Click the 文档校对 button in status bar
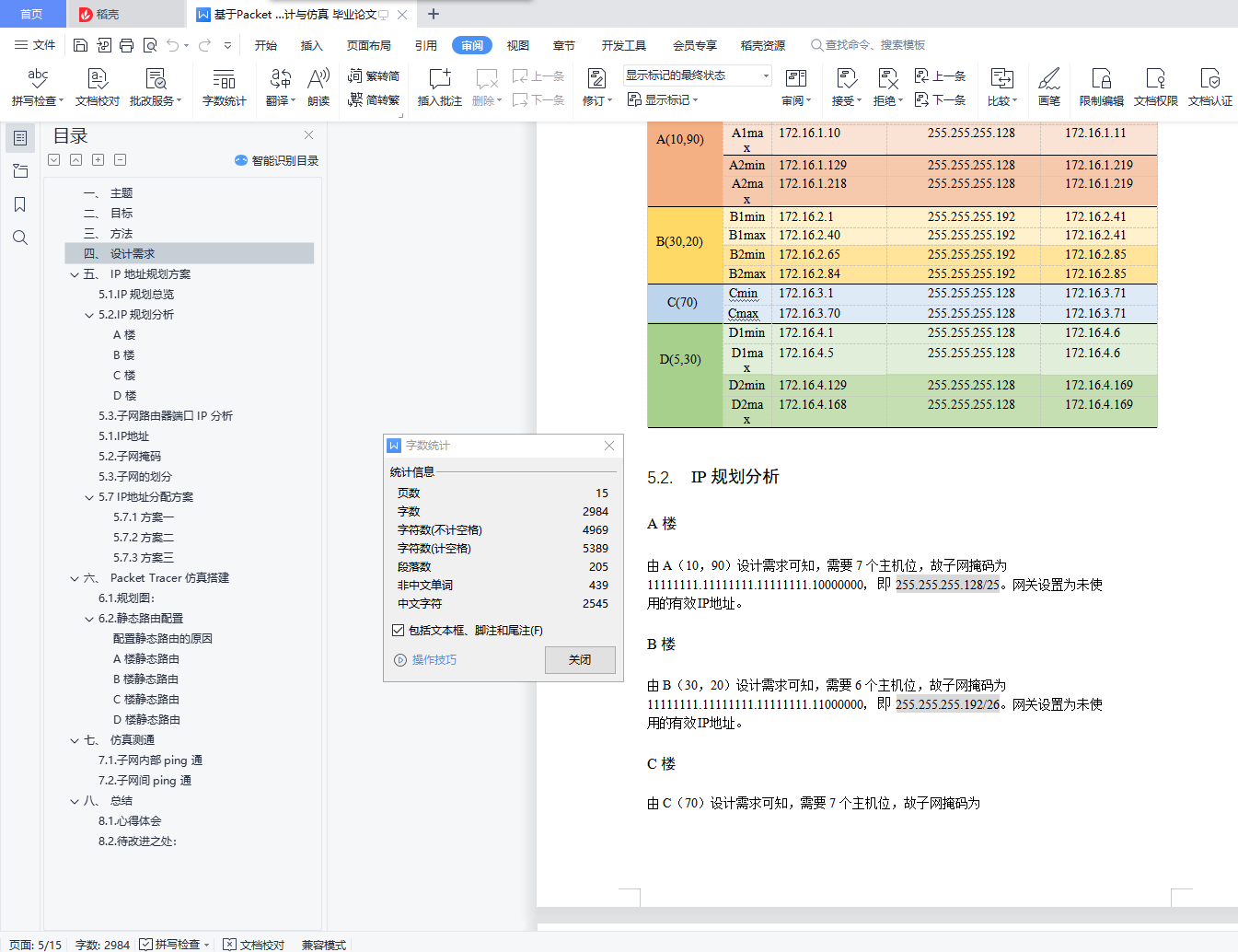 click(x=254, y=945)
